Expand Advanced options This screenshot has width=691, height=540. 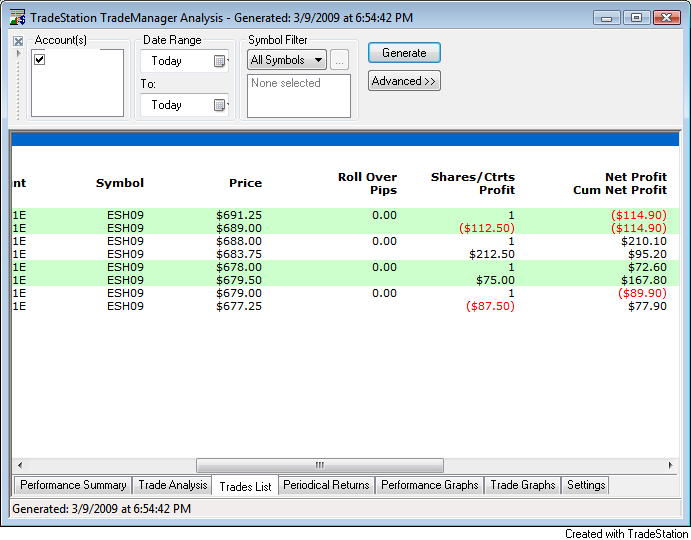click(404, 81)
